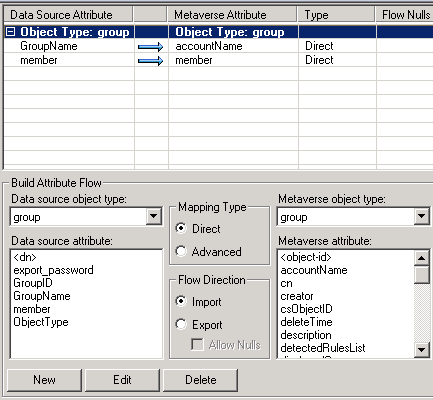Image resolution: width=433 pixels, height=400 pixels.
Task: Click the New button
Action: [44, 380]
